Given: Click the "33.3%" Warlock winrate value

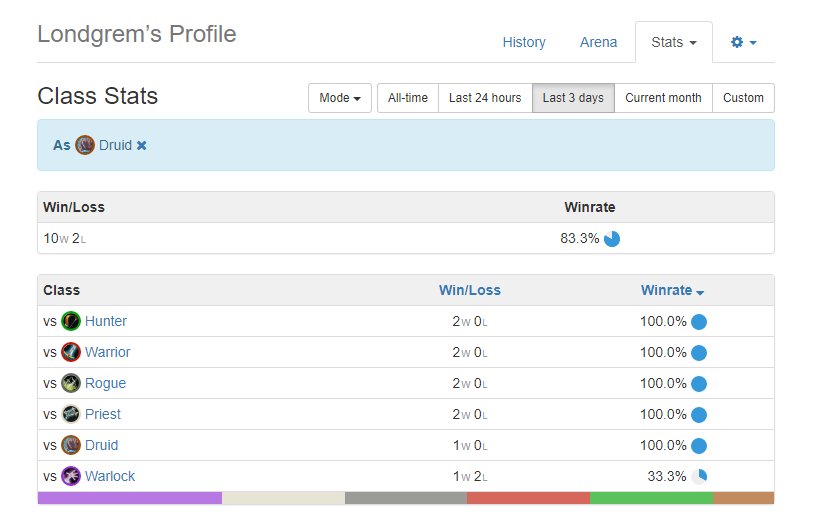Looking at the screenshot, I should (667, 476).
